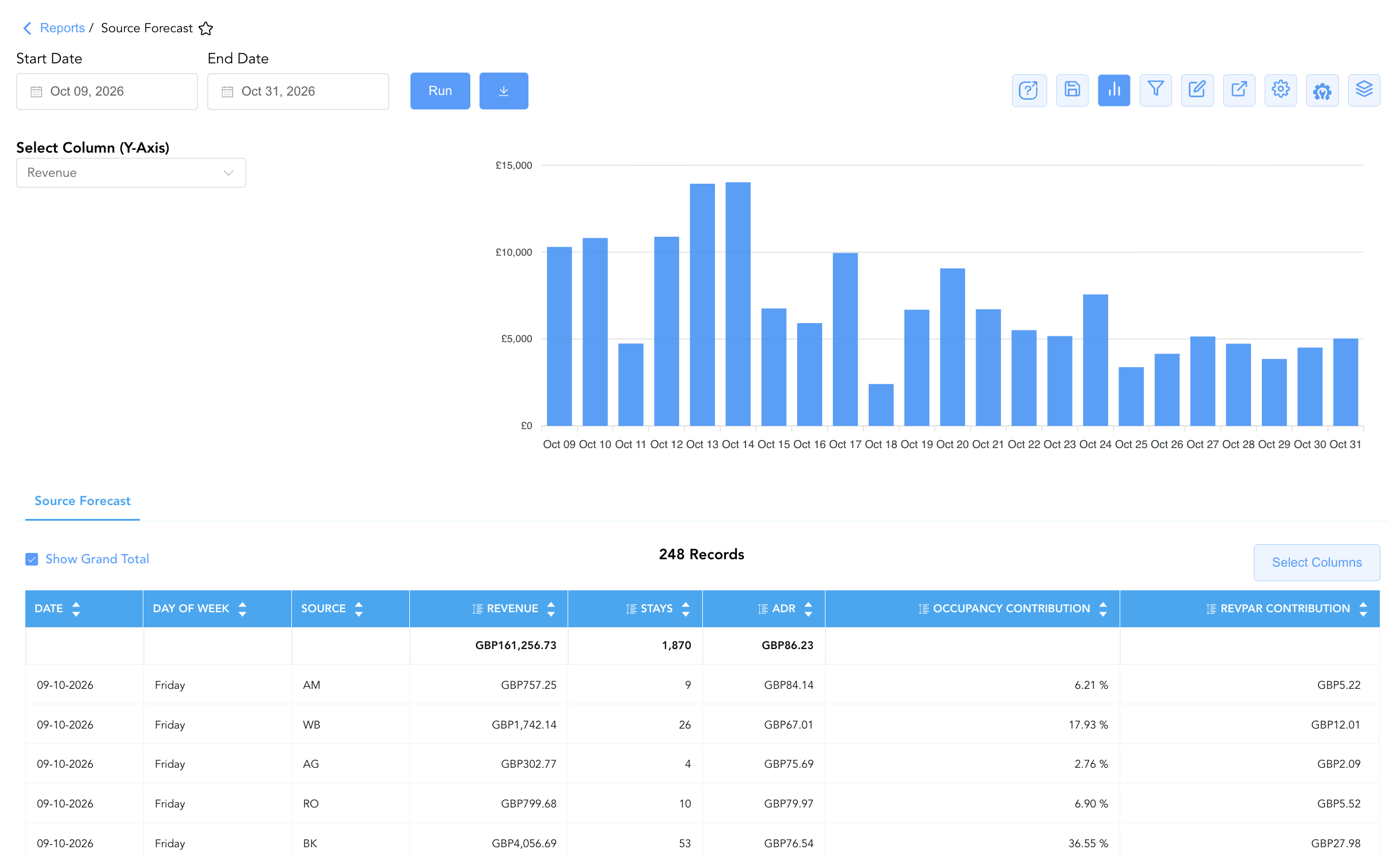Image resolution: width=1400 pixels, height=857 pixels.
Task: Switch to the Source Forecast tab
Action: tap(82, 501)
